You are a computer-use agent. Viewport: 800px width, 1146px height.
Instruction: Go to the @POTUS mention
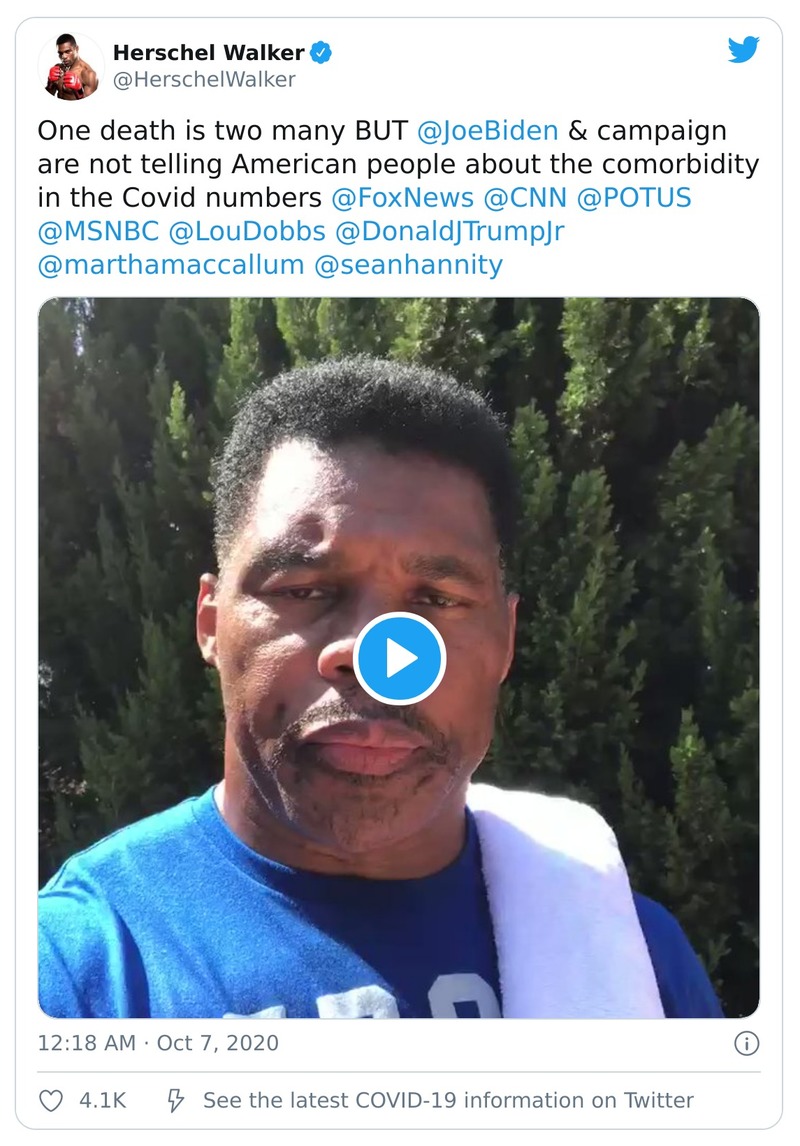point(633,197)
